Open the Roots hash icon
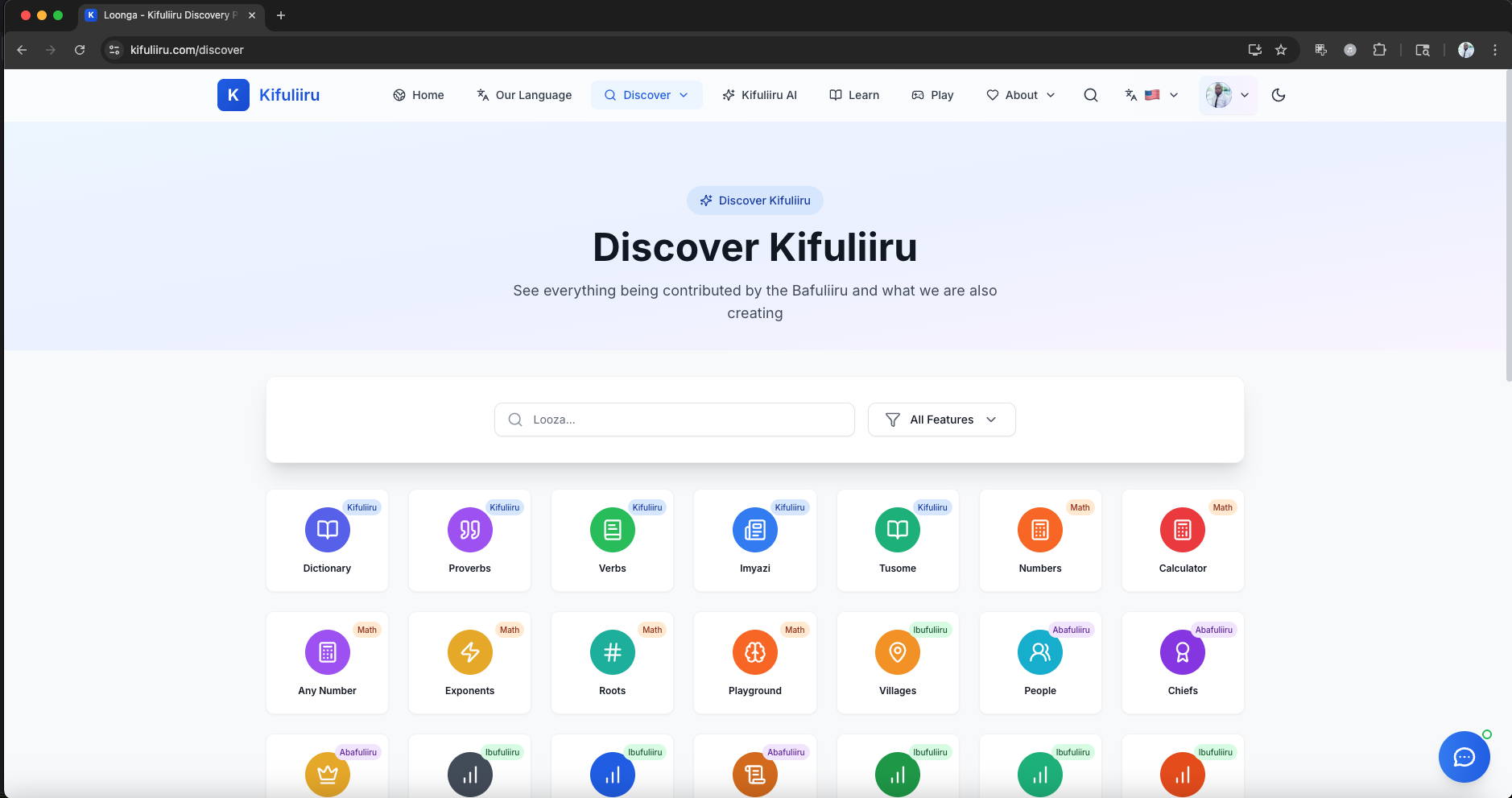Screen dimensions: 1512x798 (x=612, y=652)
